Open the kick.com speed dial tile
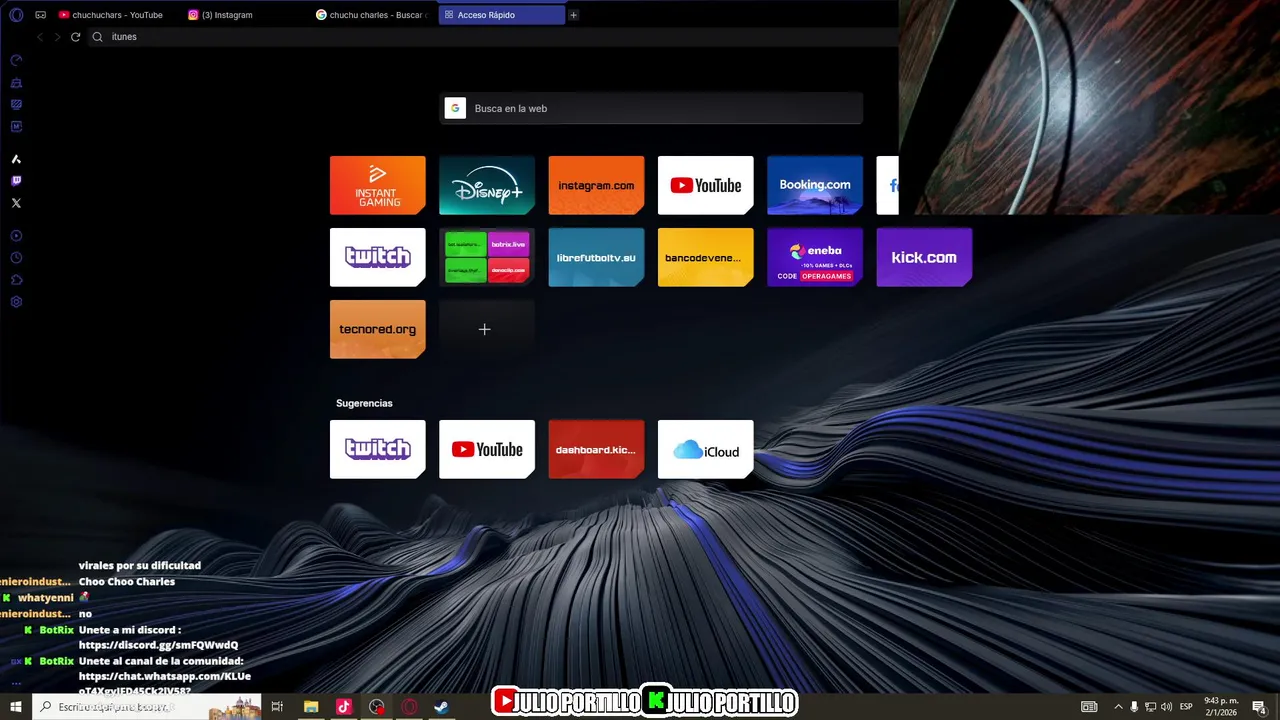The image size is (1280, 720). [924, 257]
